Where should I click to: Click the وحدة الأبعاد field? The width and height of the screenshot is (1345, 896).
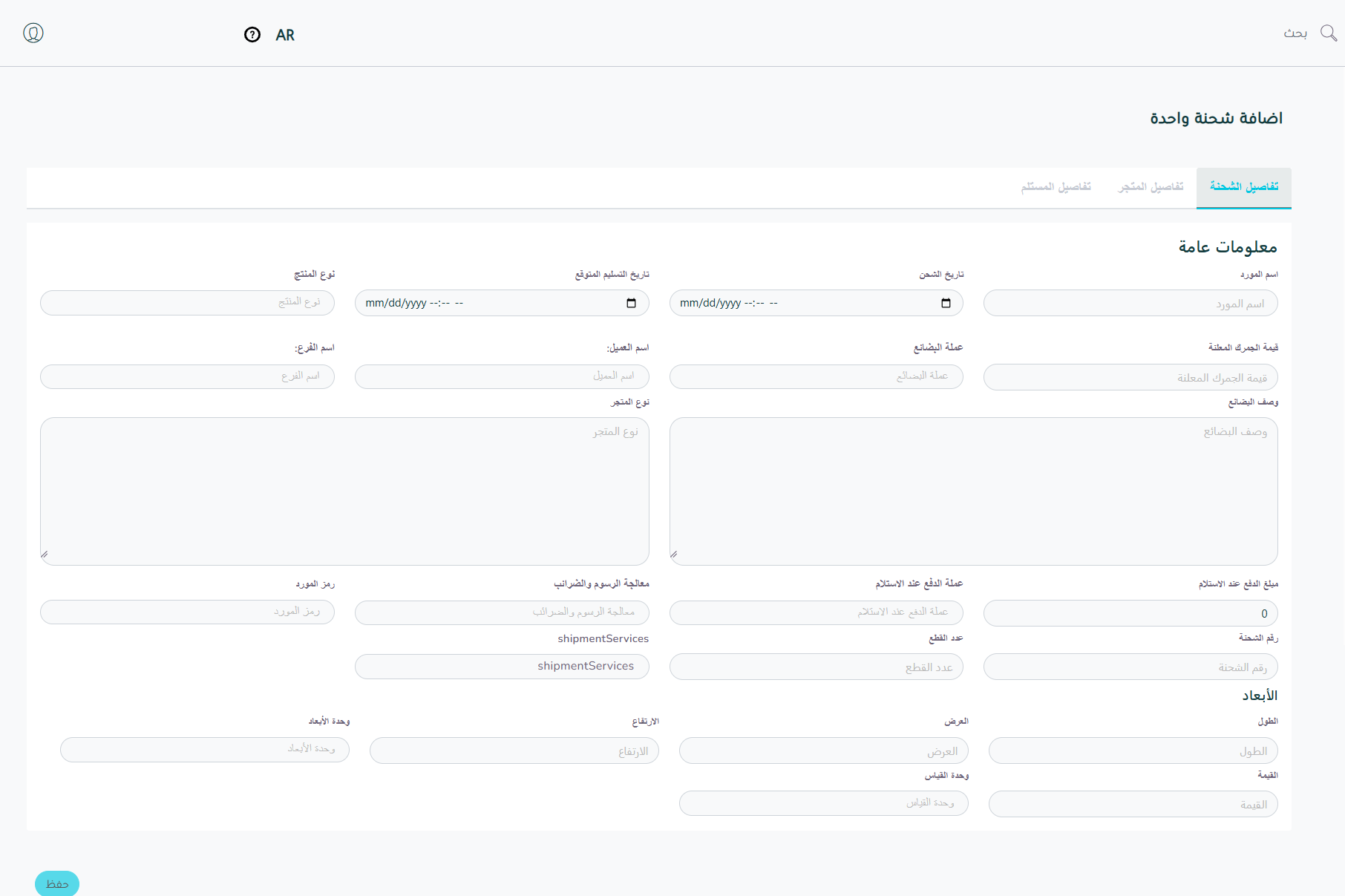pyautogui.click(x=204, y=749)
